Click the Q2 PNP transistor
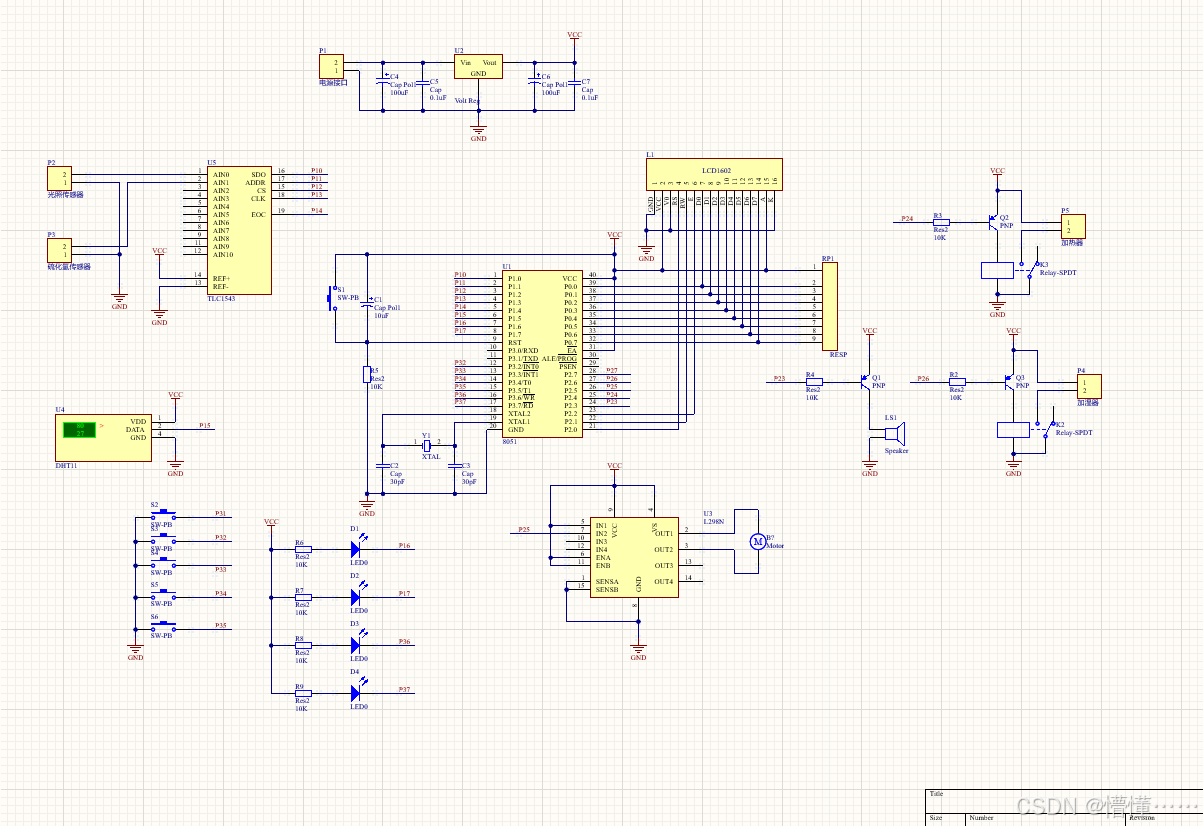 click(994, 223)
